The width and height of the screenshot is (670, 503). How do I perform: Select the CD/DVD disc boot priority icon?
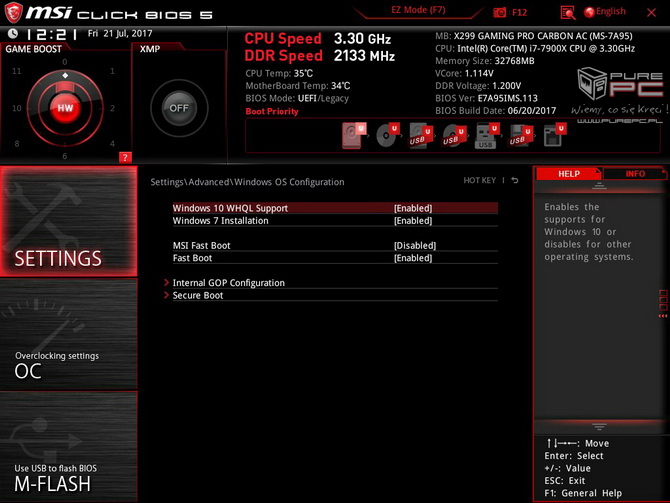388,135
